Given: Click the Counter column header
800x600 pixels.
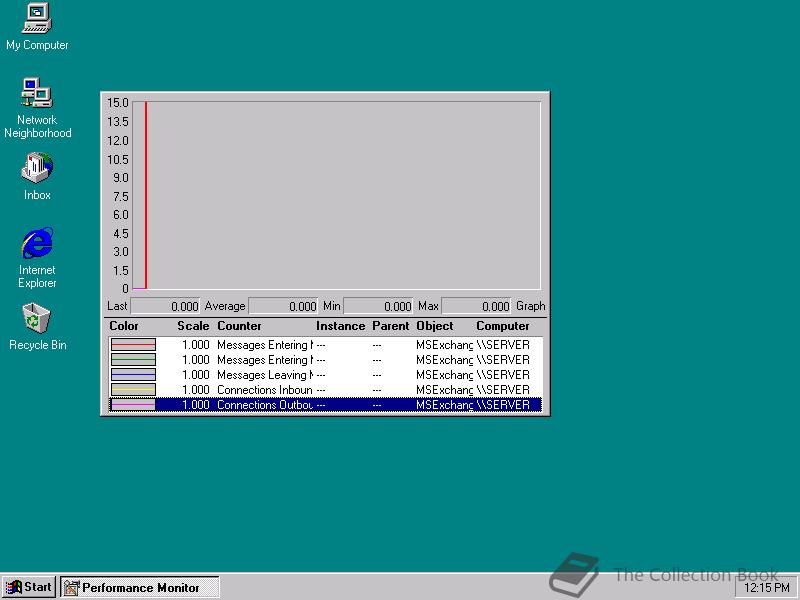Looking at the screenshot, I should (239, 326).
